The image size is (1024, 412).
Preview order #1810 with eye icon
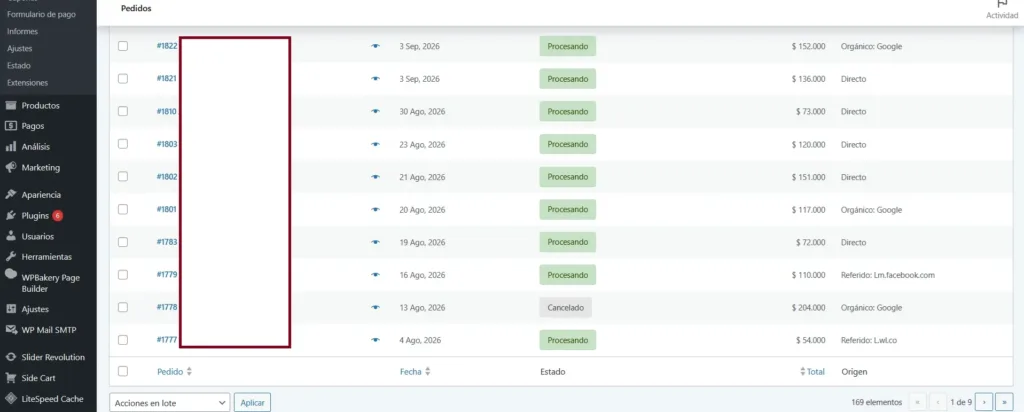coord(375,112)
